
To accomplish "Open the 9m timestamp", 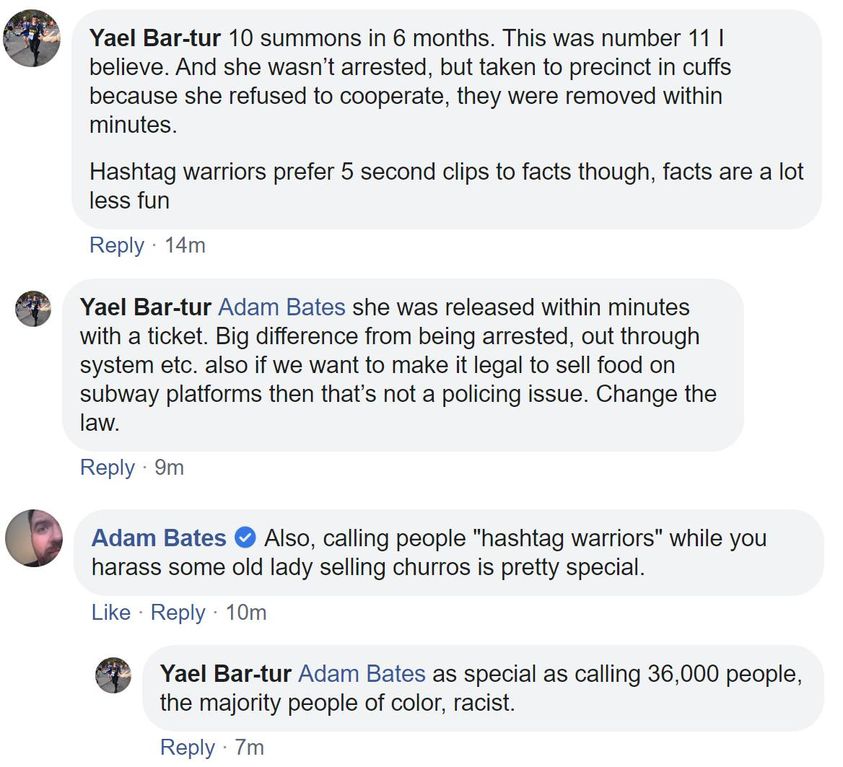I will [x=169, y=468].
